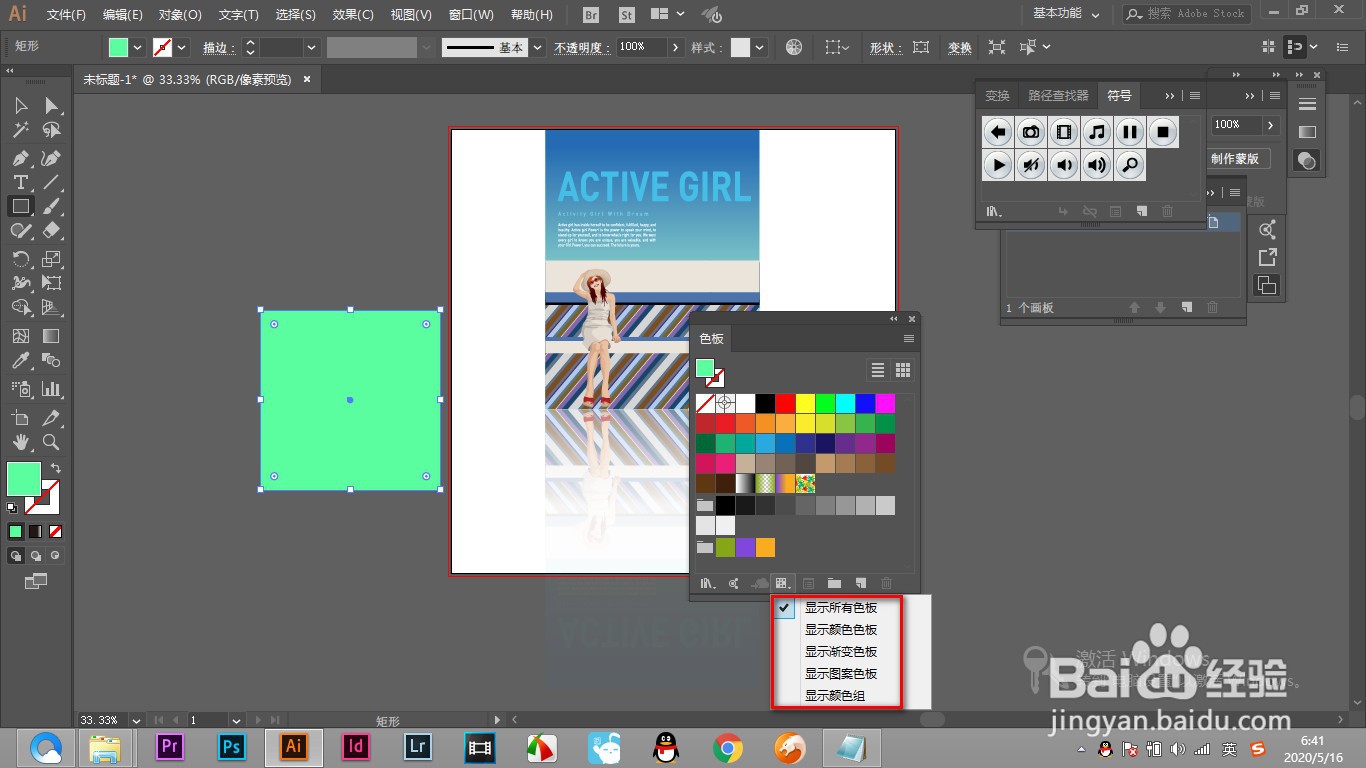Screen dimensions: 1366x768
Task: Choose 显示颜色色板 from popup menu
Action: [x=839, y=629]
